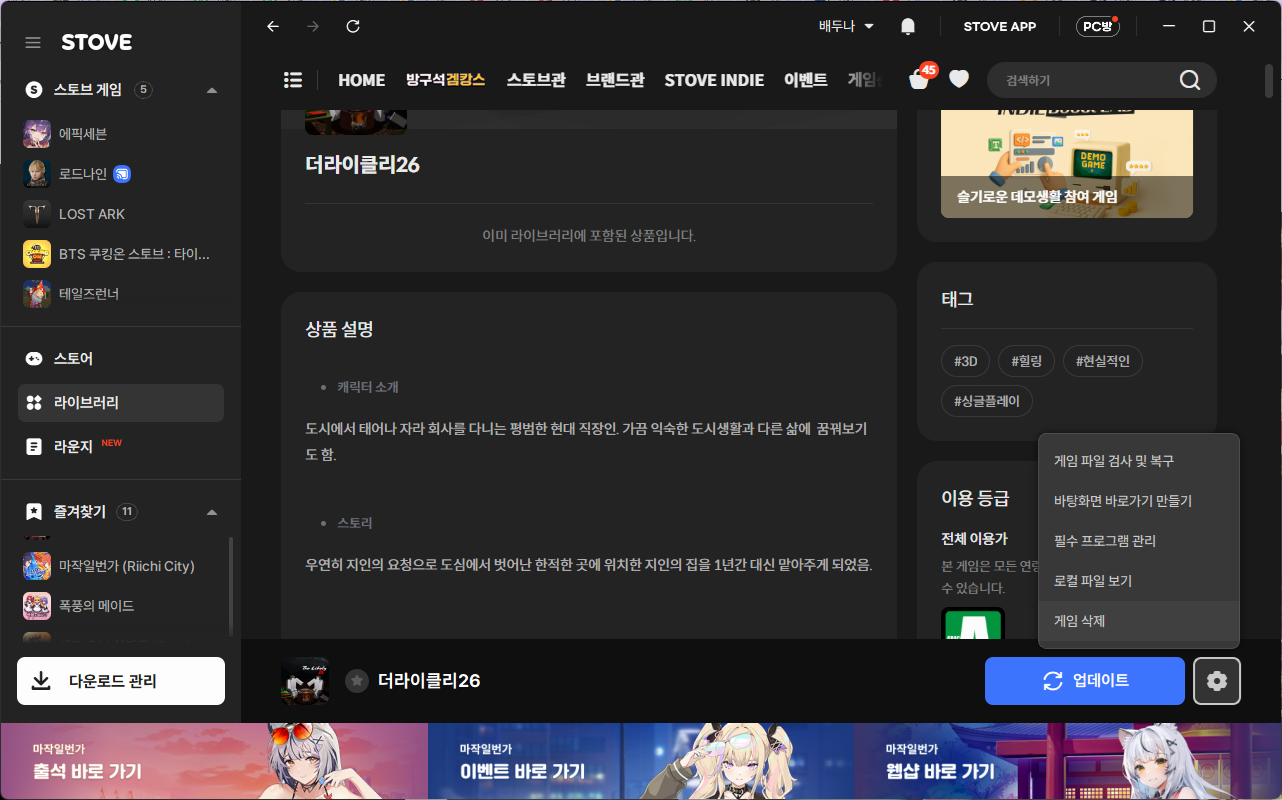This screenshot has height=800, width=1282.
Task: Open the STOVE INDIE tab
Action: [714, 80]
